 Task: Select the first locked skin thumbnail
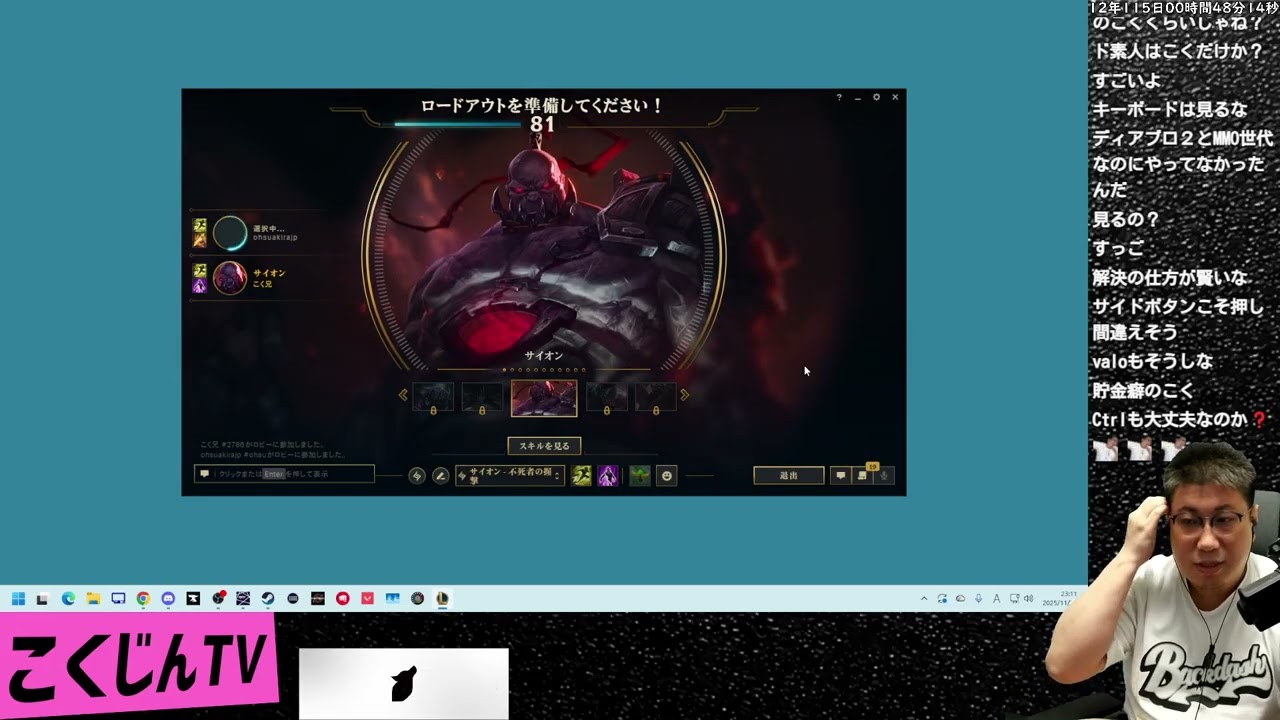click(x=433, y=397)
